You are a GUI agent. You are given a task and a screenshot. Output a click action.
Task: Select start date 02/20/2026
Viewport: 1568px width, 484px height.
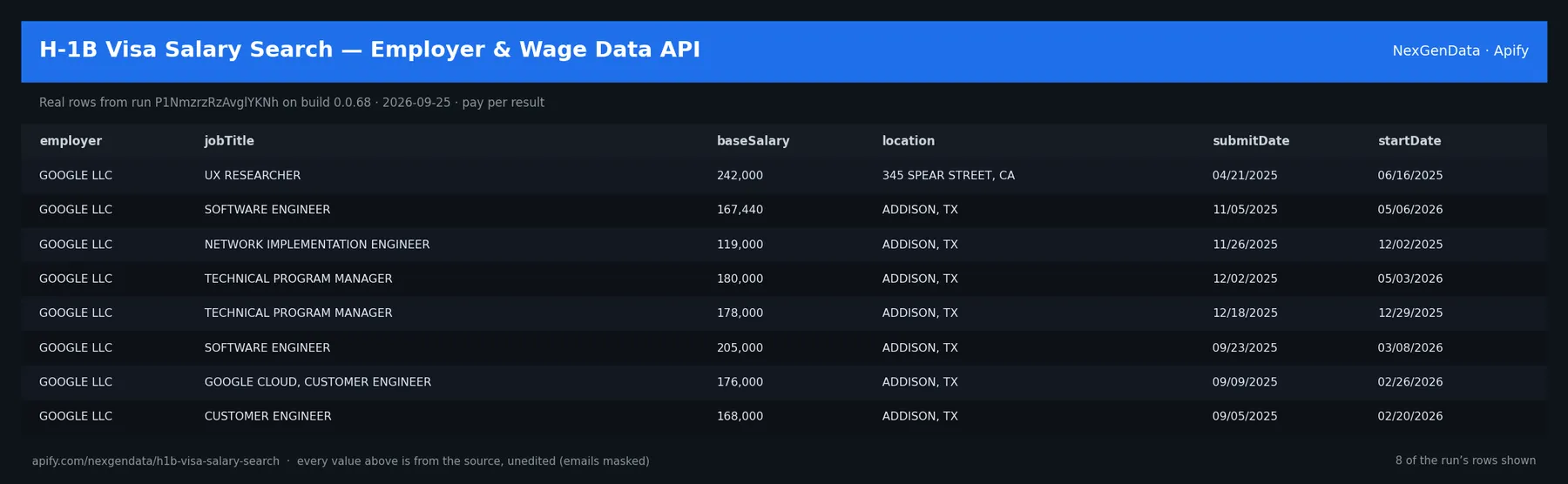[1409, 416]
